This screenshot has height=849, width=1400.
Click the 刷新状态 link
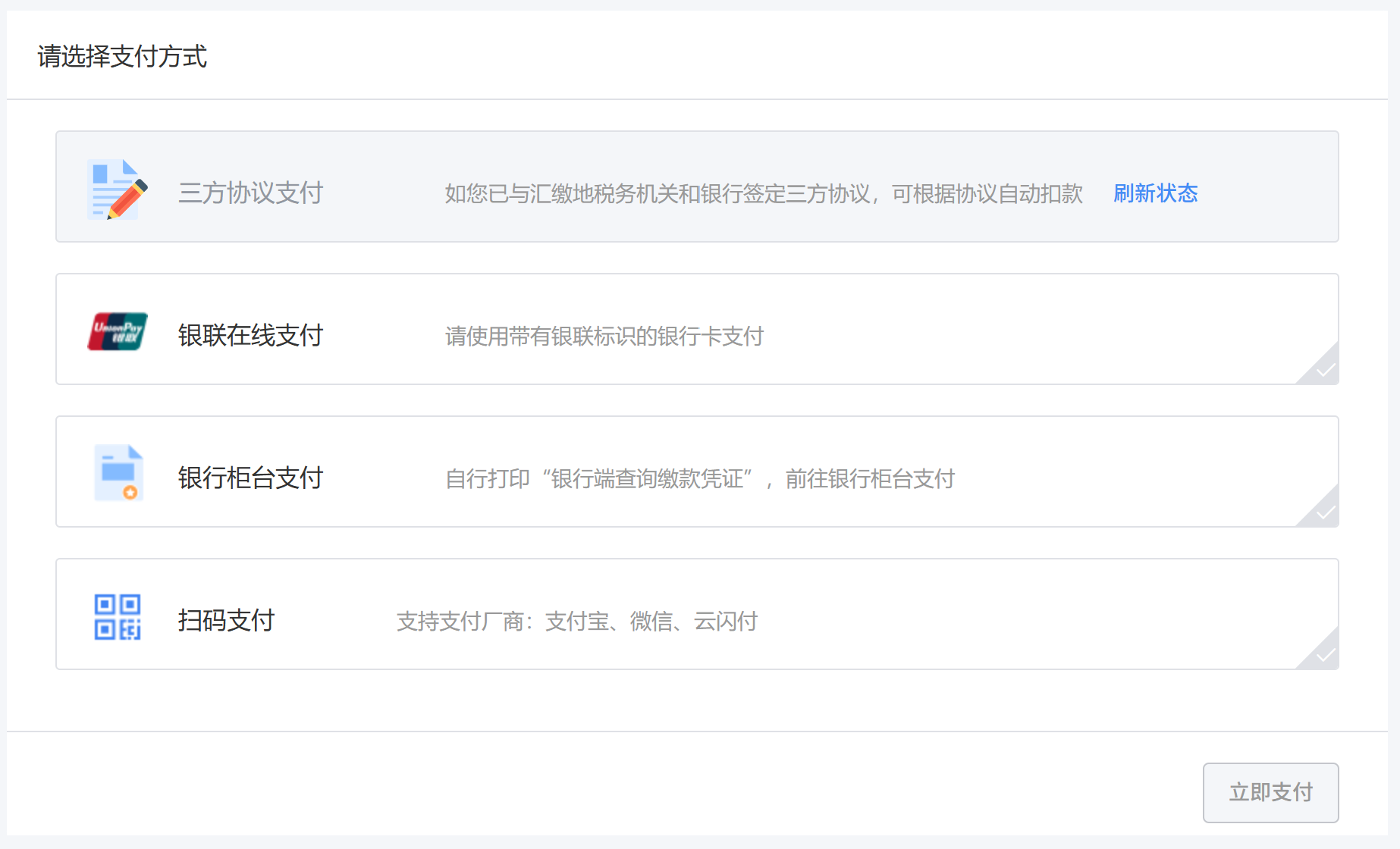click(x=1155, y=193)
